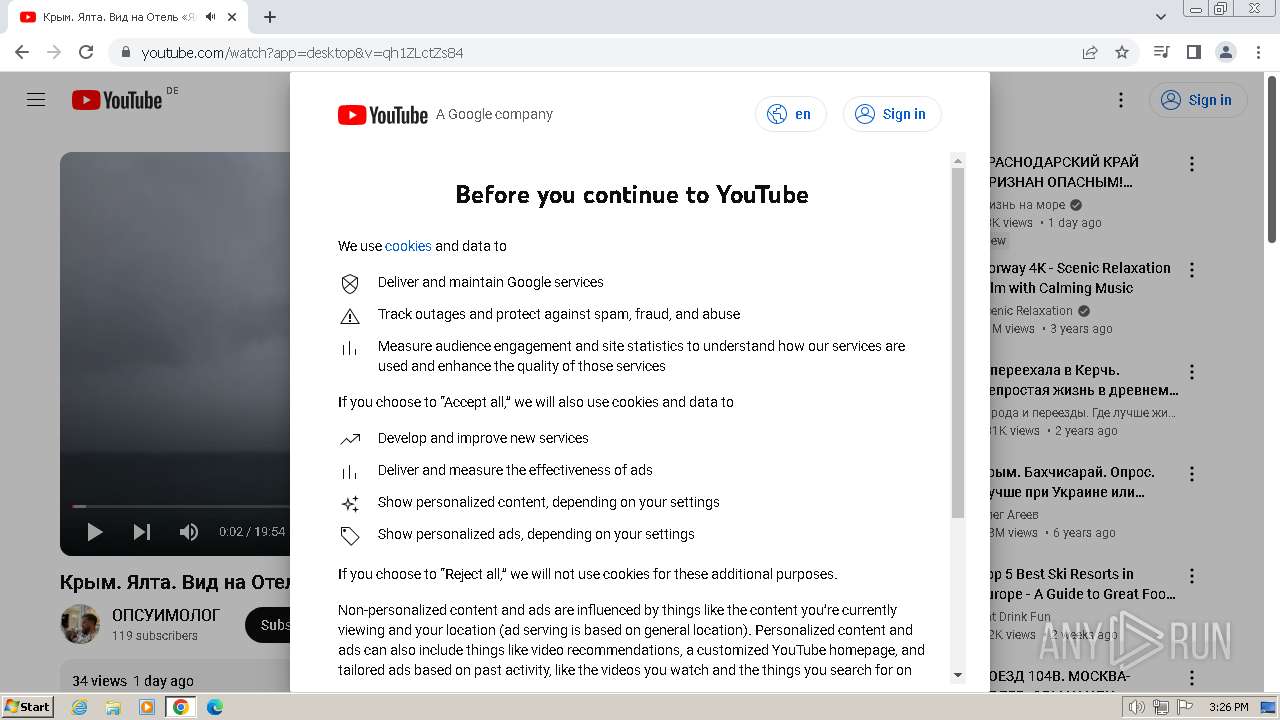Screen dimensions: 1280x720
Task: Reload the current page
Action: (x=86, y=52)
